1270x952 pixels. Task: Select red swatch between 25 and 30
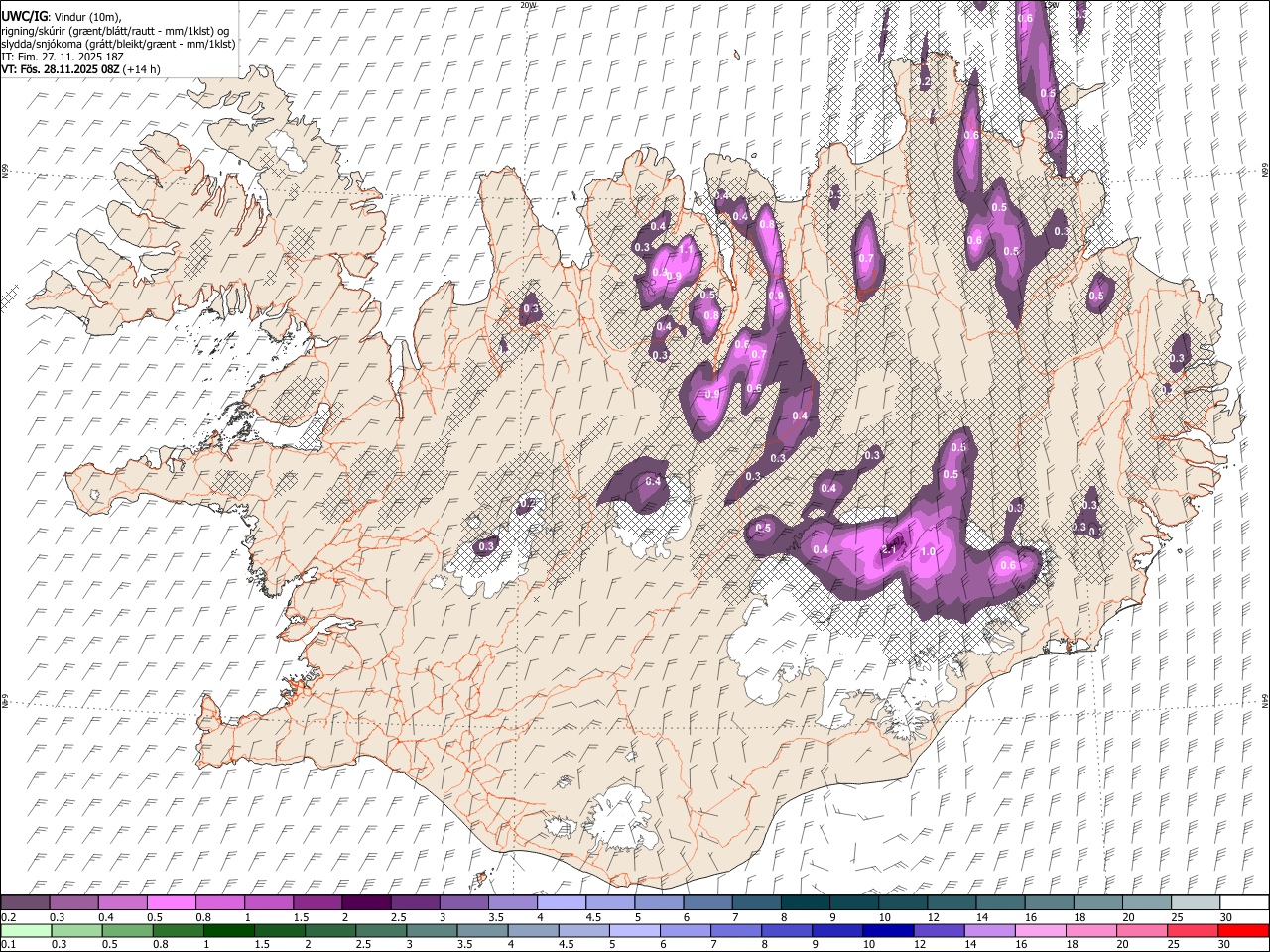1192,931
